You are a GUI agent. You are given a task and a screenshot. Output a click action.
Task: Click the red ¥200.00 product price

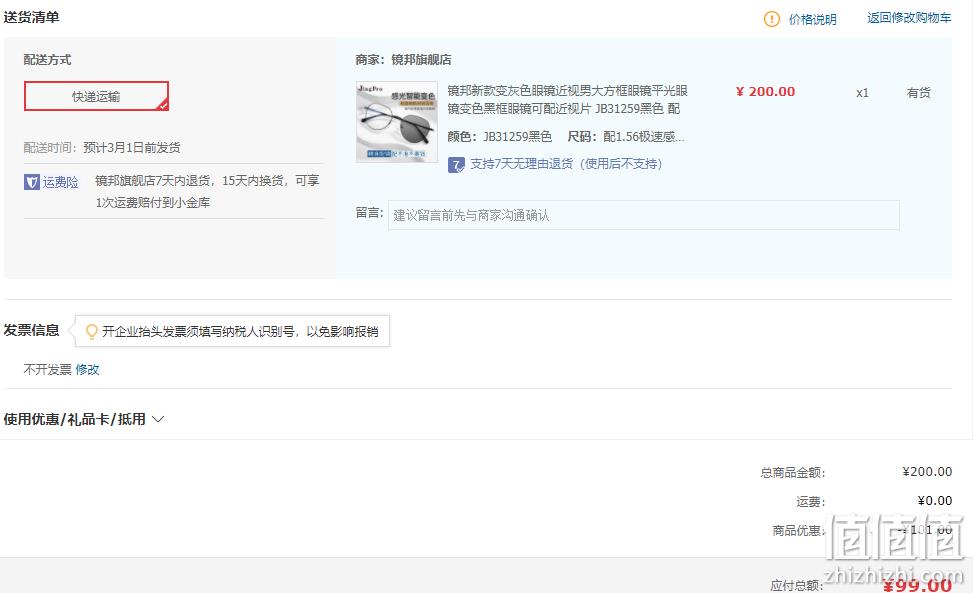tap(765, 92)
